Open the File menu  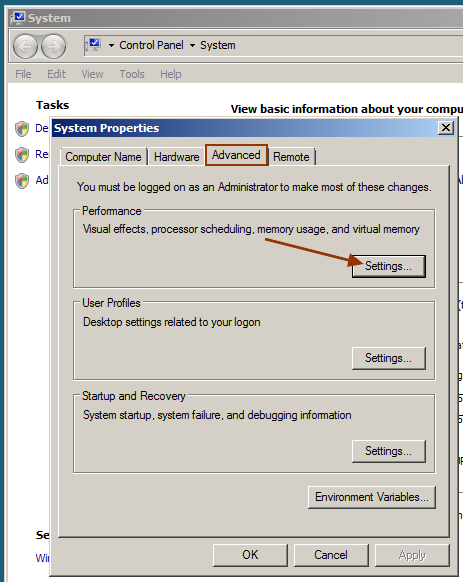(x=23, y=74)
